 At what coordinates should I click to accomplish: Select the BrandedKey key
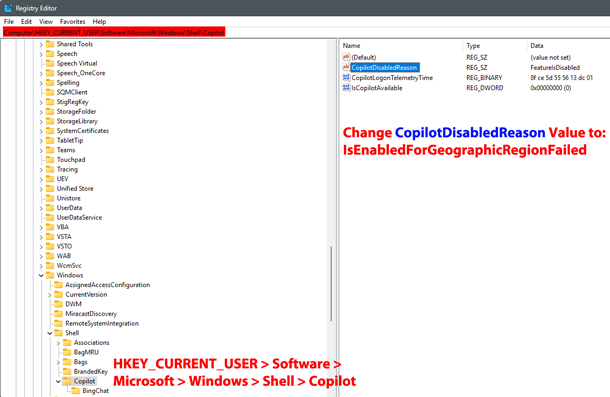coord(91,372)
